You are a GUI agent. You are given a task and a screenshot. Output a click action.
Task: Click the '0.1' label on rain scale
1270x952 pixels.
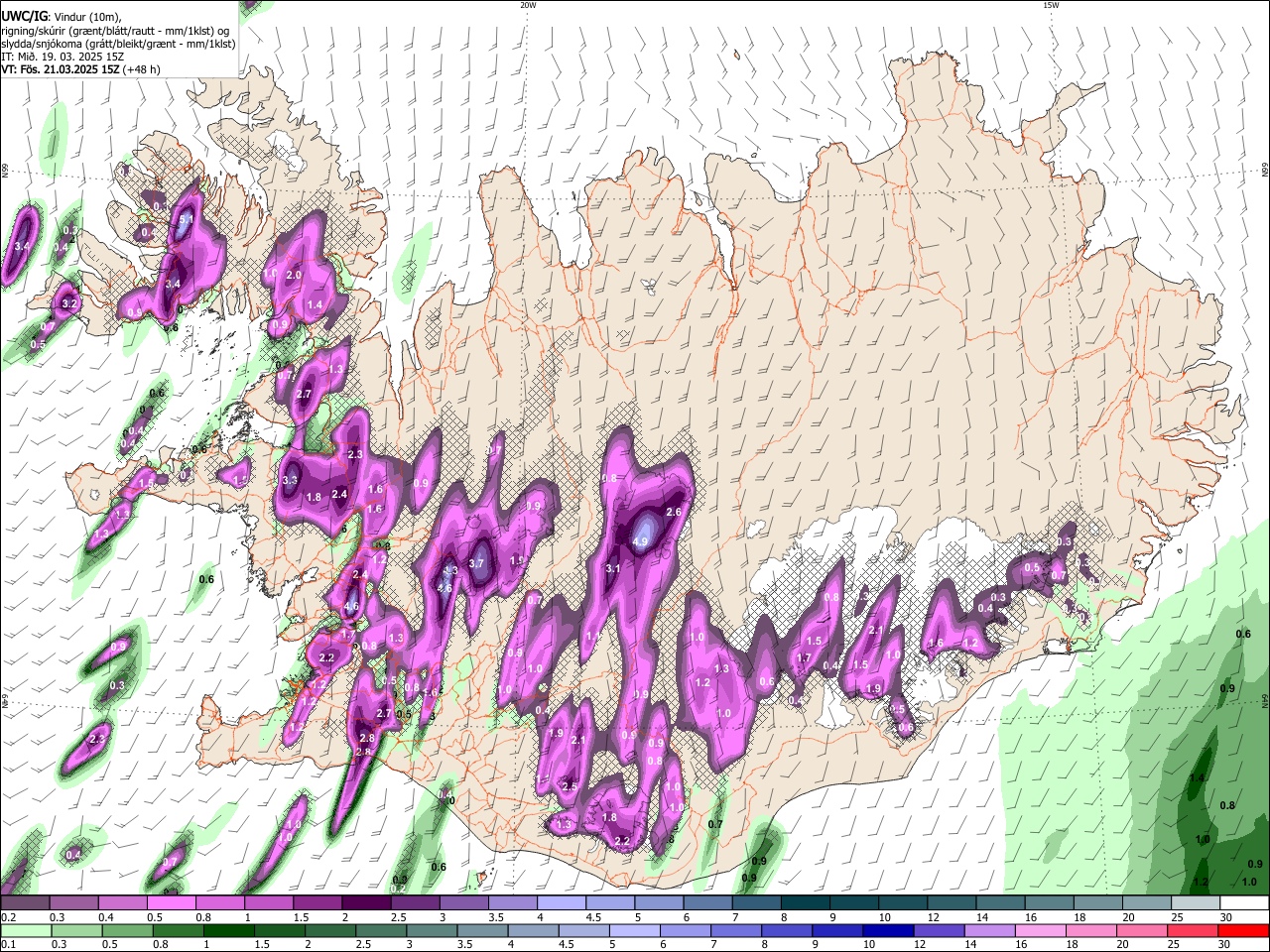pyautogui.click(x=8, y=944)
